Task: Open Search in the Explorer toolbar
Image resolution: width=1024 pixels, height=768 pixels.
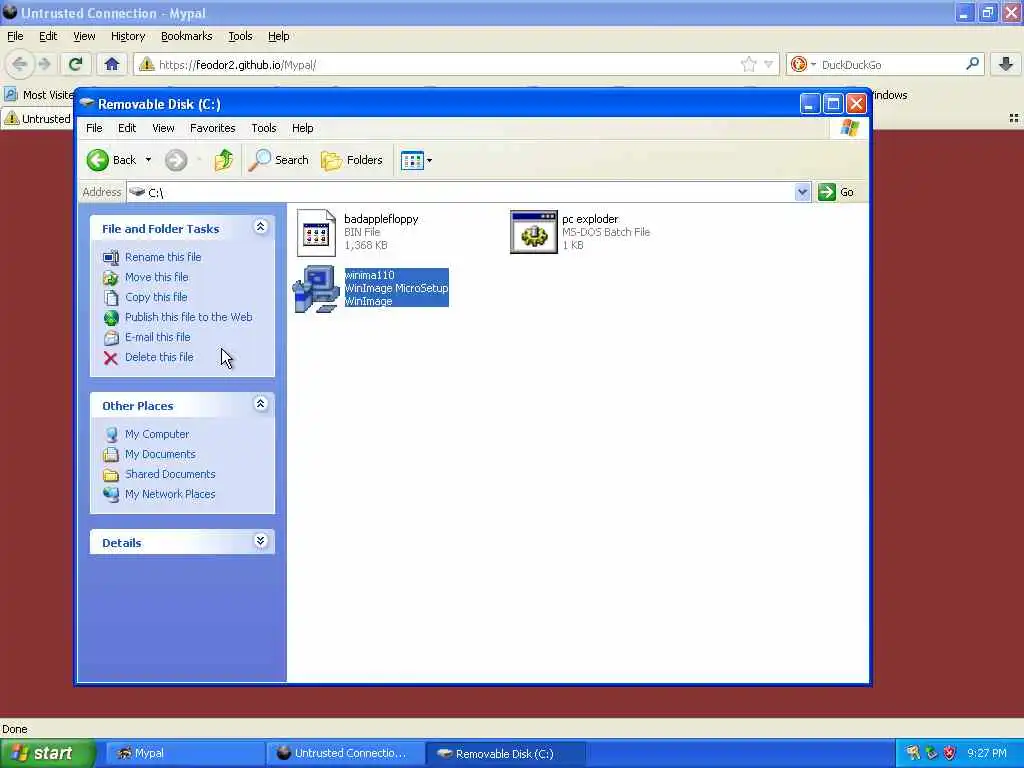Action: pyautogui.click(x=279, y=160)
